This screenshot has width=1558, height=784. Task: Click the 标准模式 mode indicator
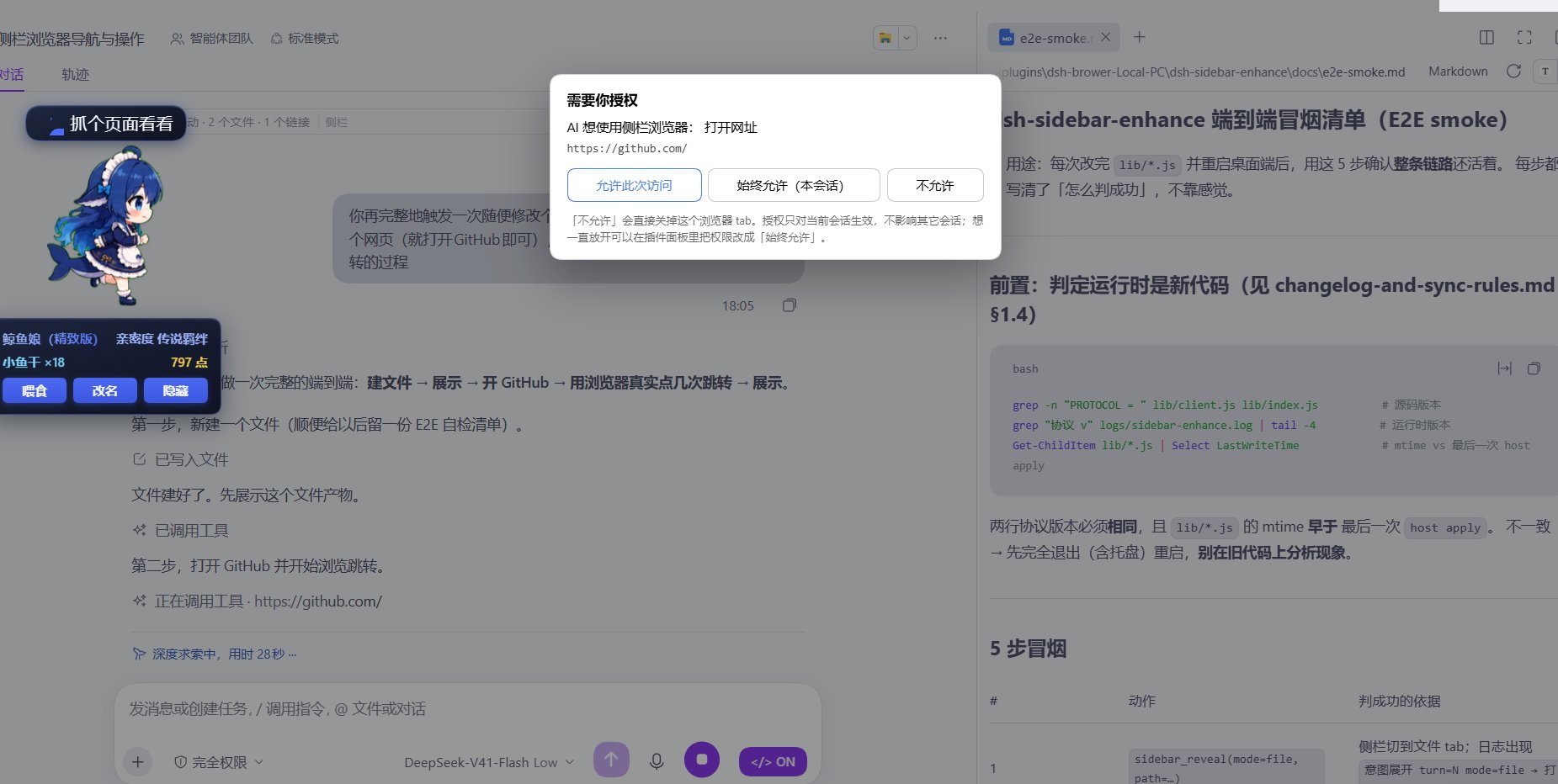[x=305, y=39]
